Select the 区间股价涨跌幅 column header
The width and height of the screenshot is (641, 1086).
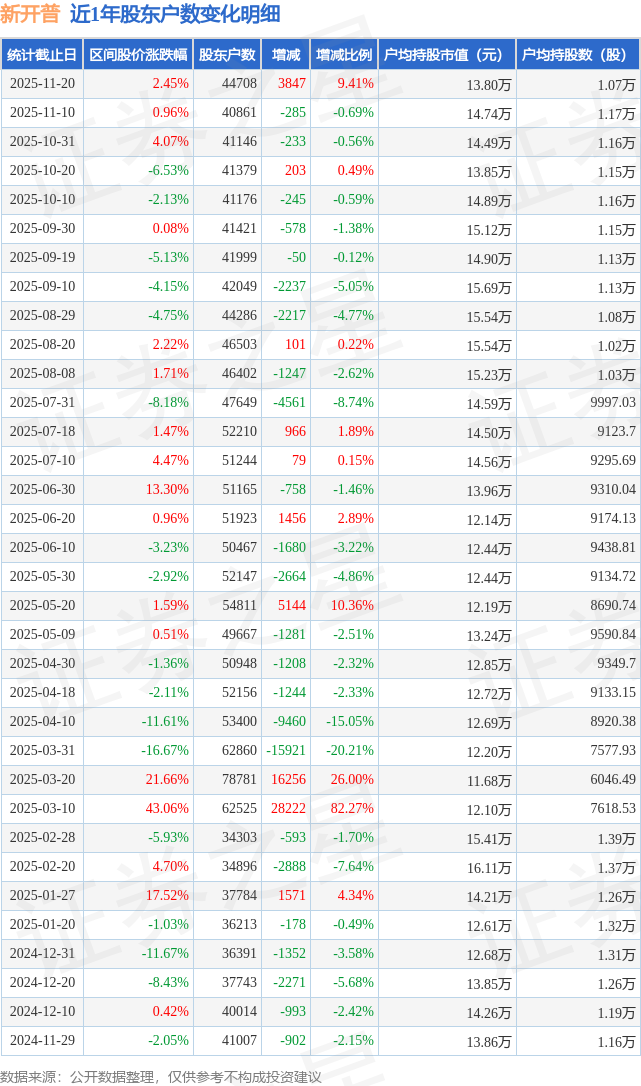[x=137, y=56]
